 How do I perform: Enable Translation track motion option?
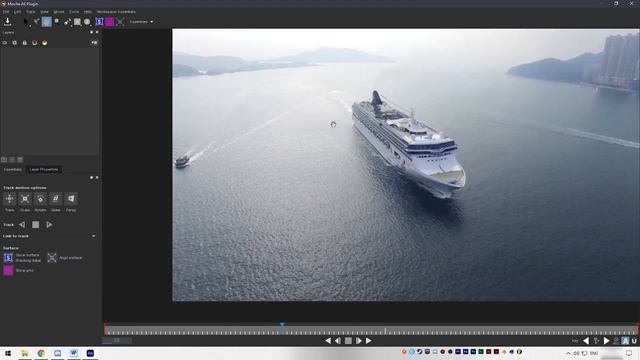pos(9,199)
